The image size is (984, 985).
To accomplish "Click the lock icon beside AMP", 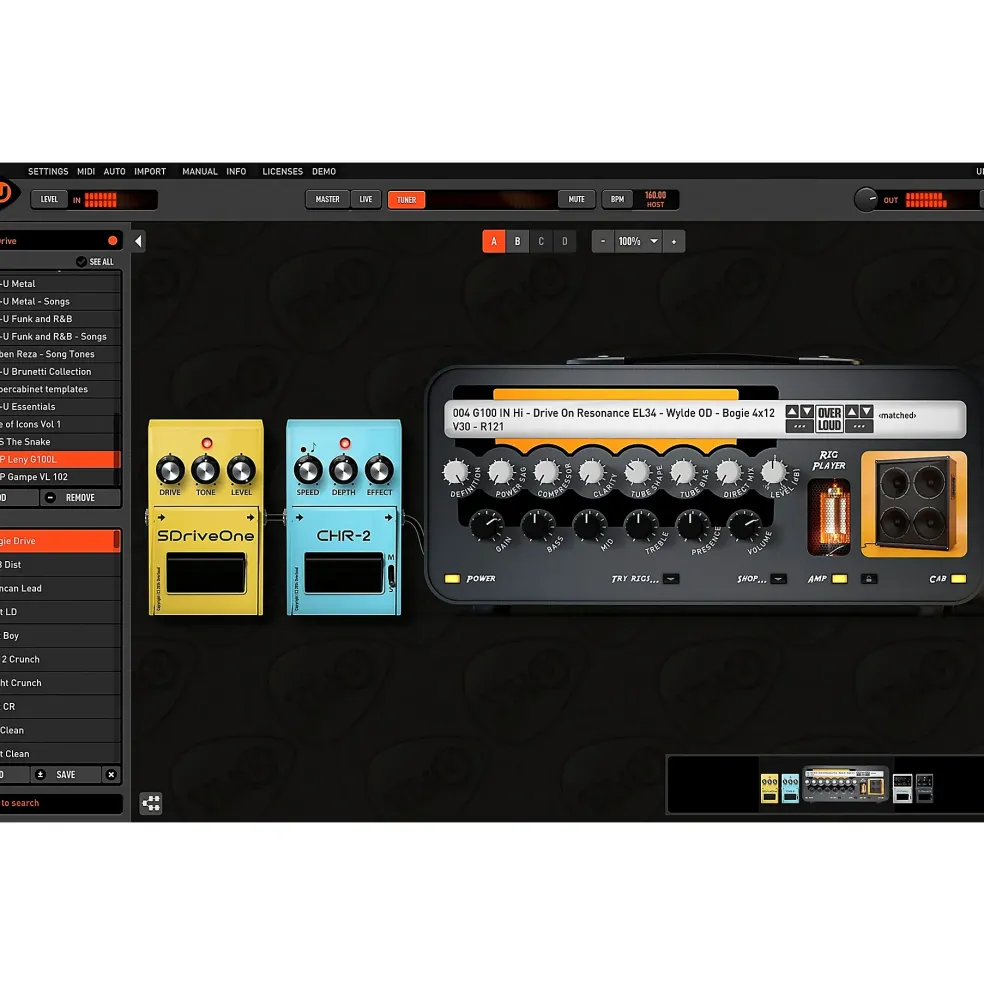I will [x=869, y=579].
